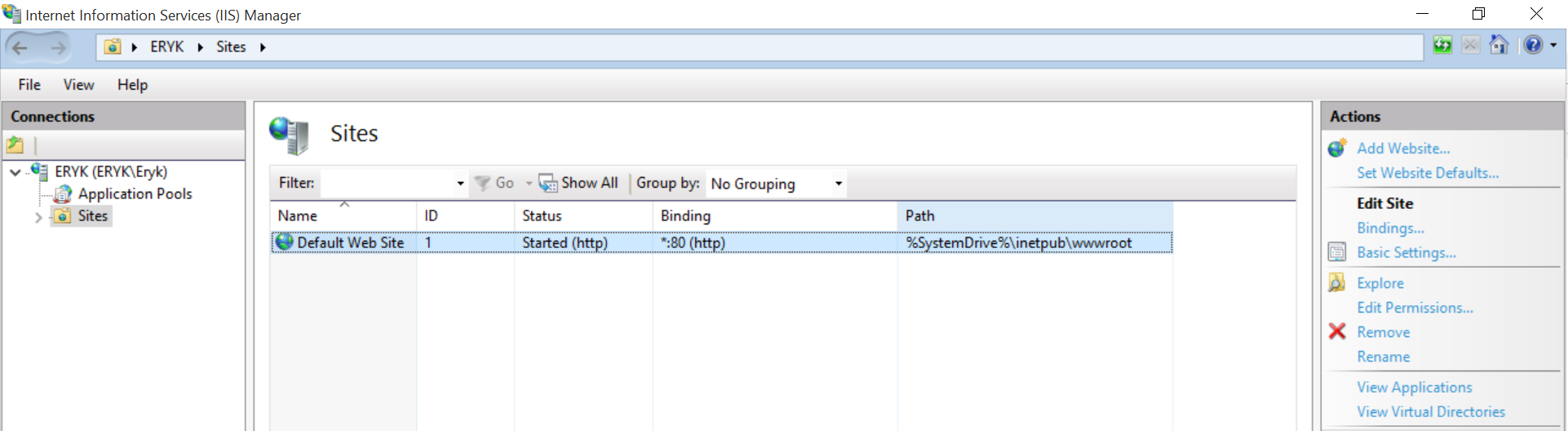
Task: Sort by the Status column header
Action: click(583, 215)
